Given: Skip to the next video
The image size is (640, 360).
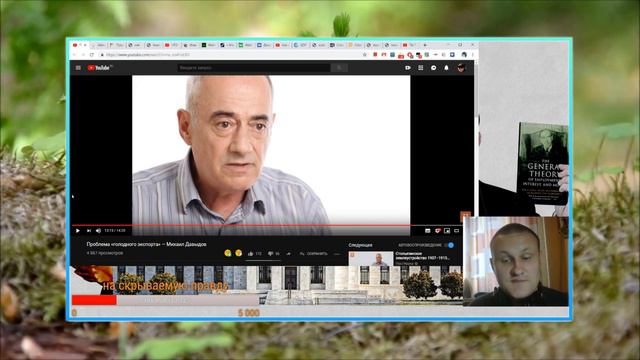Looking at the screenshot, I should [x=89, y=231].
